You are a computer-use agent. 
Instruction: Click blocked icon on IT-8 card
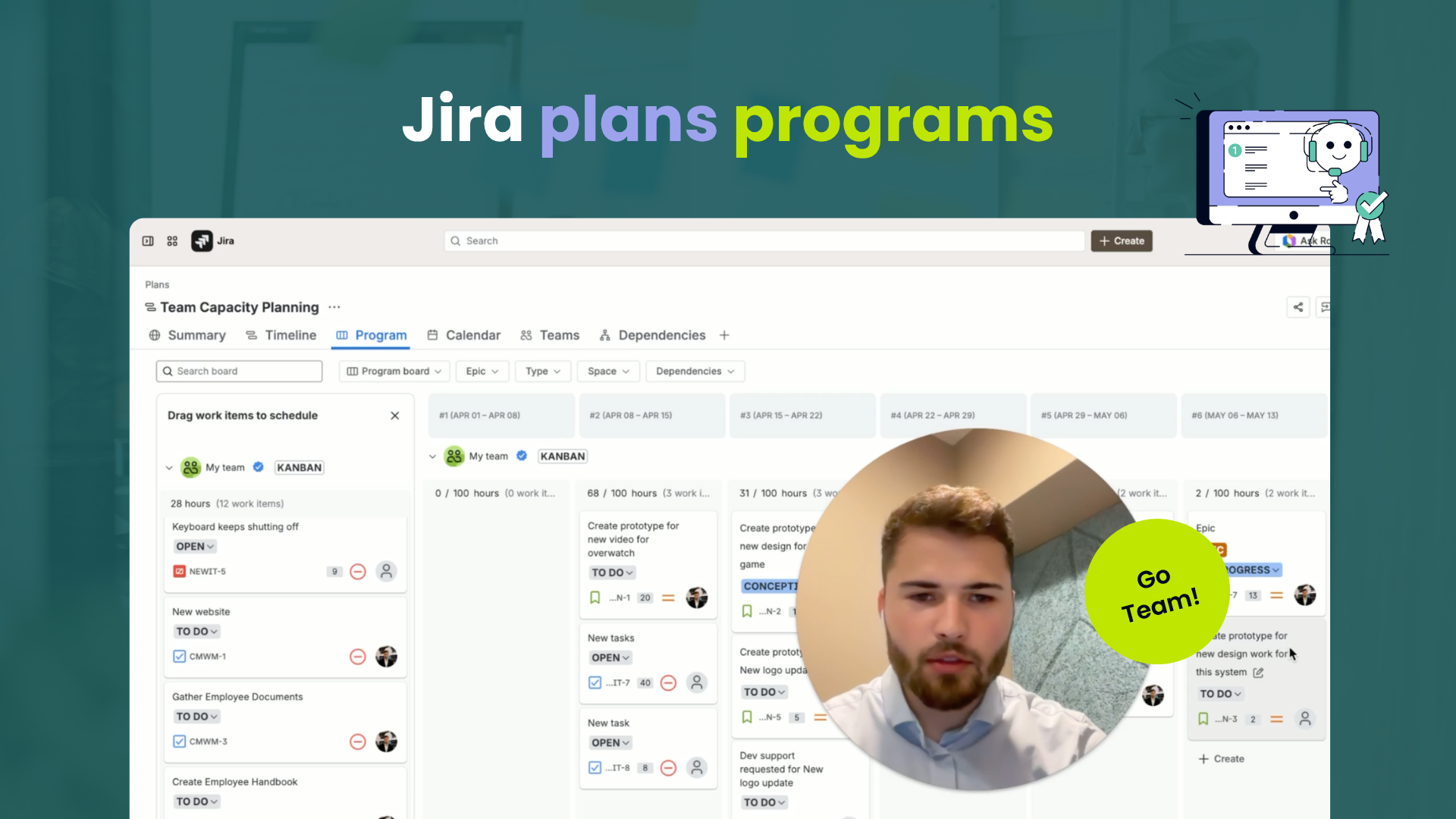(x=668, y=768)
